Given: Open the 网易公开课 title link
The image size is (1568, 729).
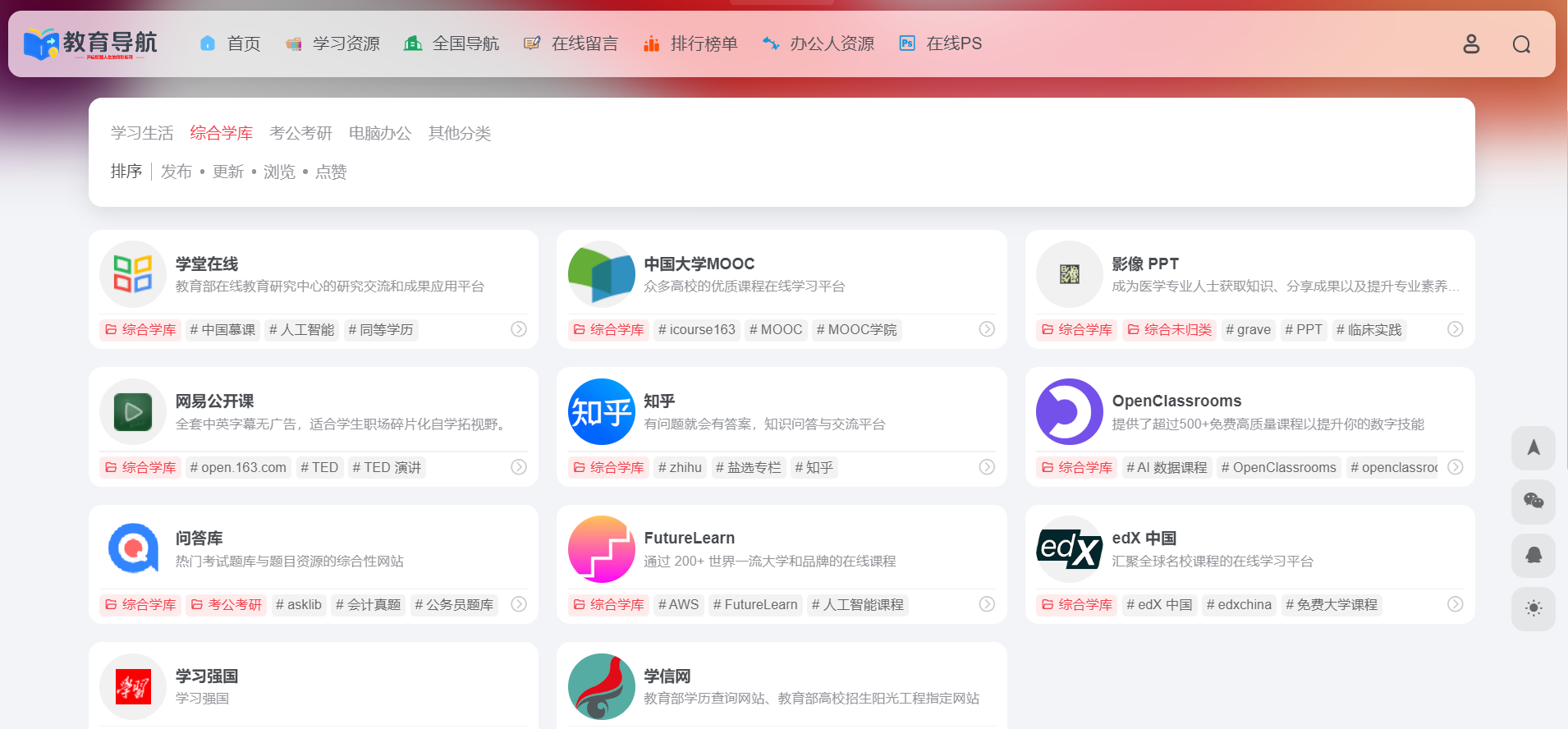Looking at the screenshot, I should tap(215, 401).
